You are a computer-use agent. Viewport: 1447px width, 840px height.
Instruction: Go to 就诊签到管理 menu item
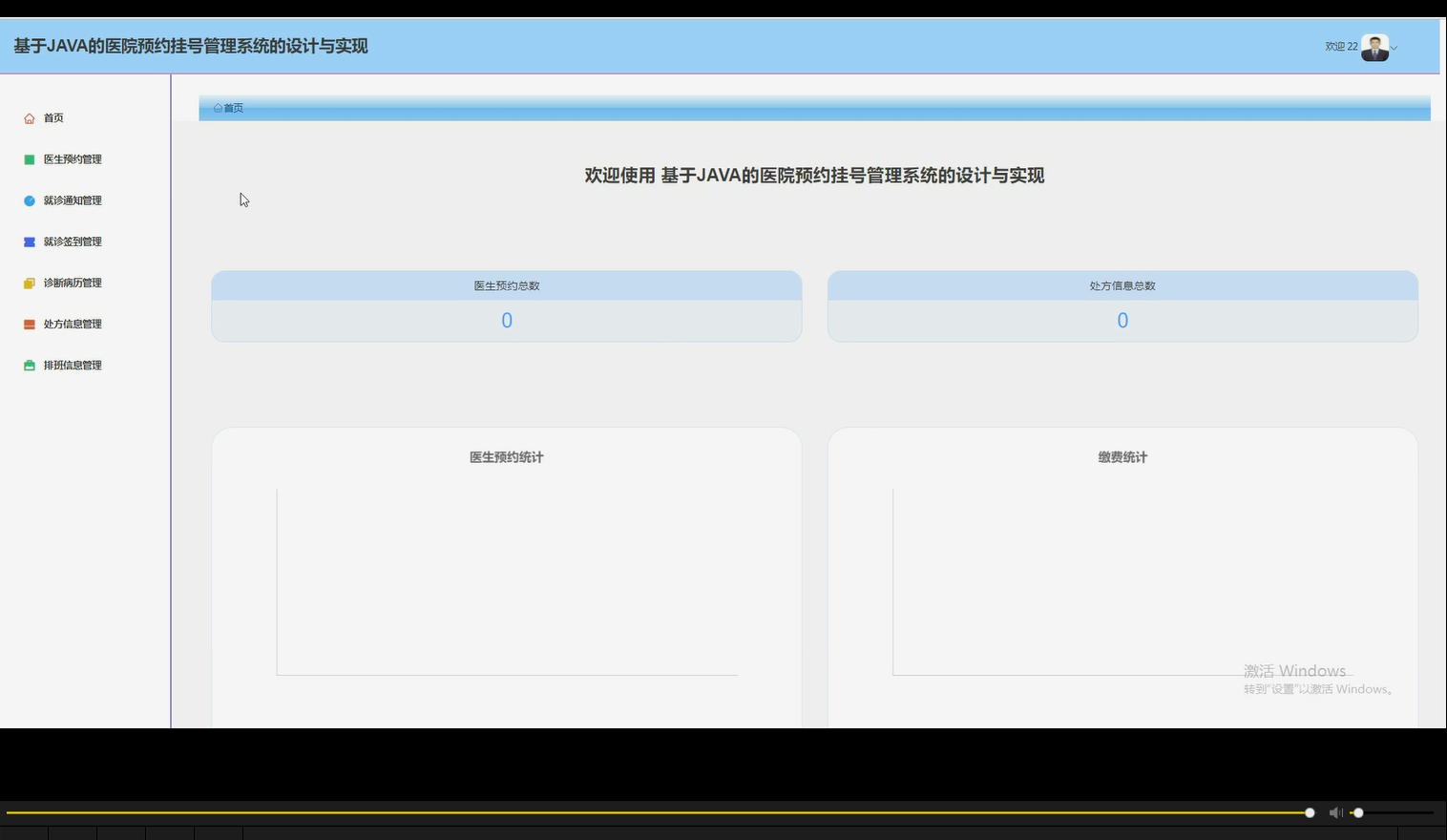click(73, 241)
